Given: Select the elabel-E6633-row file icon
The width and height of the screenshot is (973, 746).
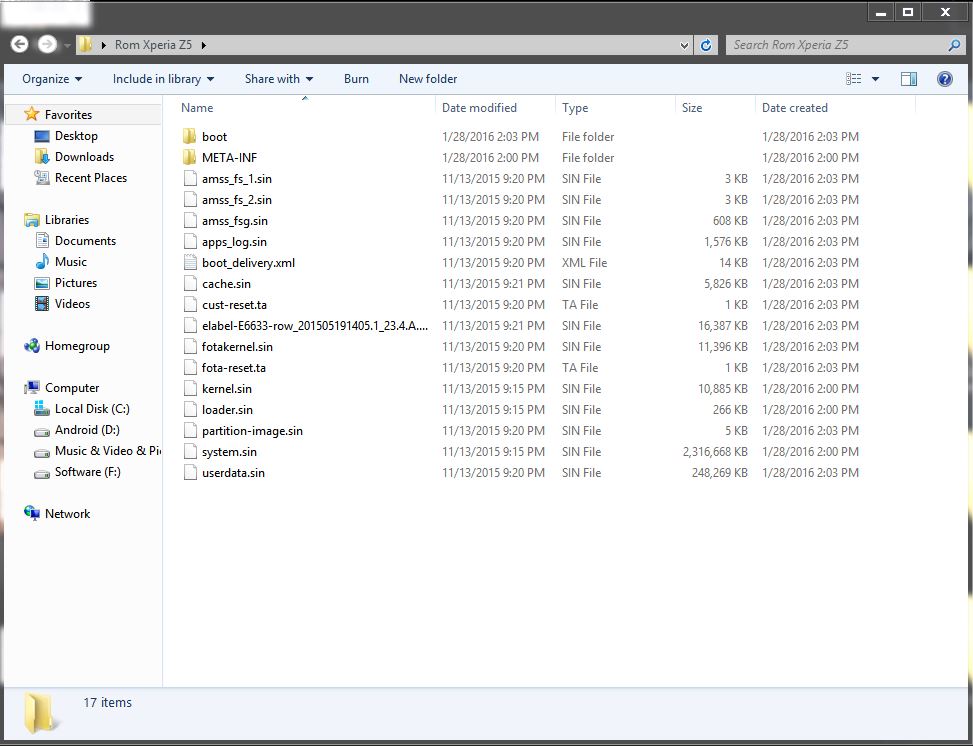Looking at the screenshot, I should (190, 326).
